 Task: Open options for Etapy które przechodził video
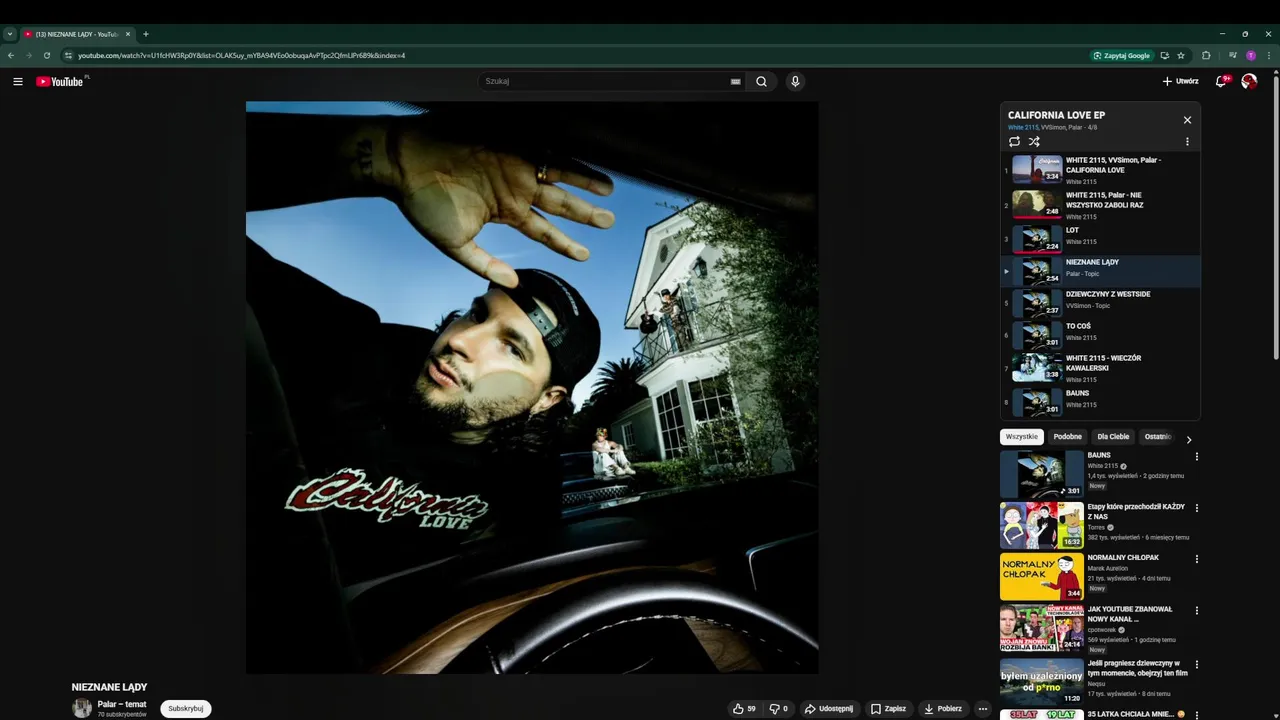(1196, 508)
